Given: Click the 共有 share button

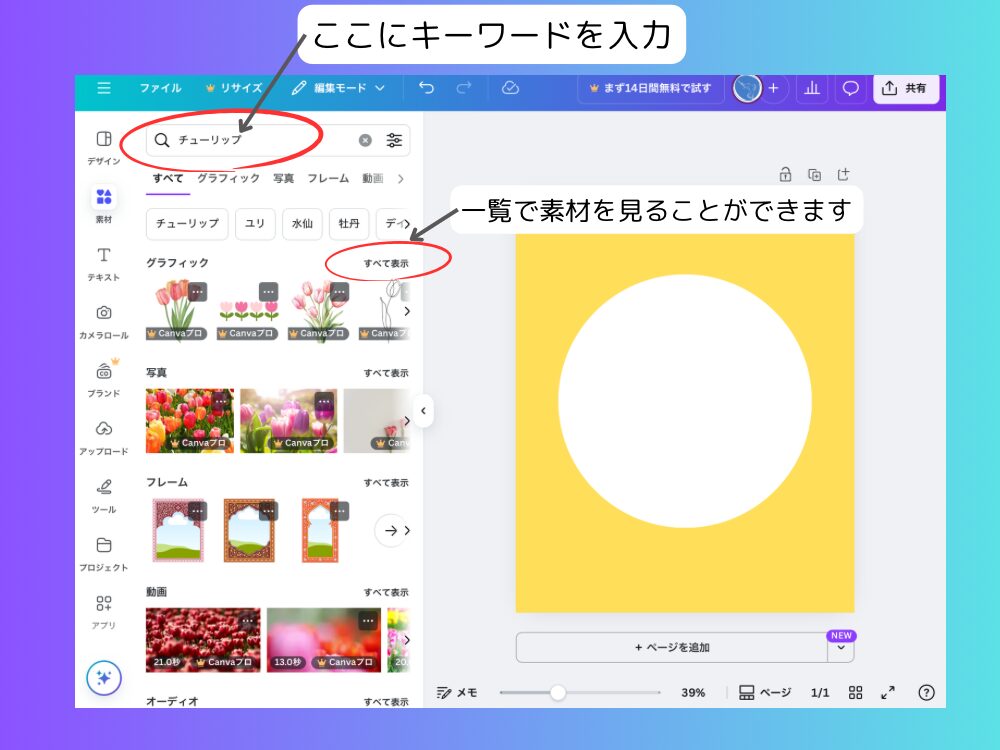Looking at the screenshot, I should 905,88.
